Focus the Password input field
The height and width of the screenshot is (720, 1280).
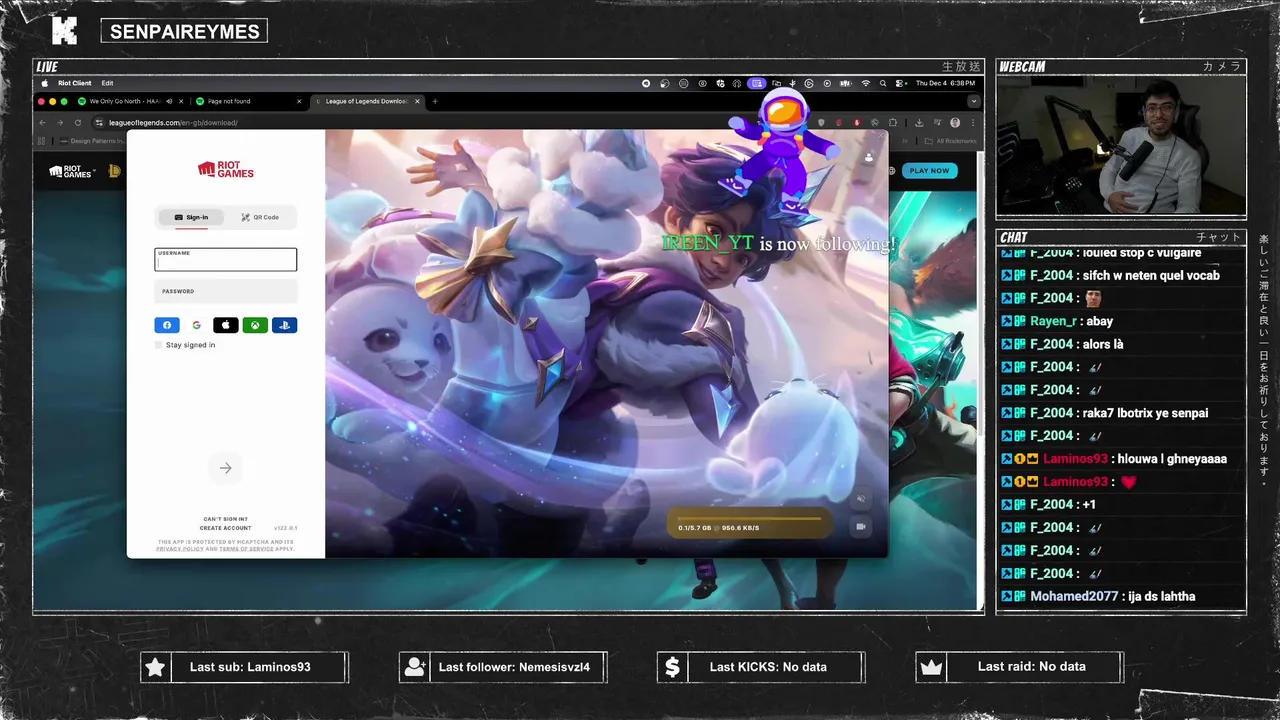(x=226, y=291)
